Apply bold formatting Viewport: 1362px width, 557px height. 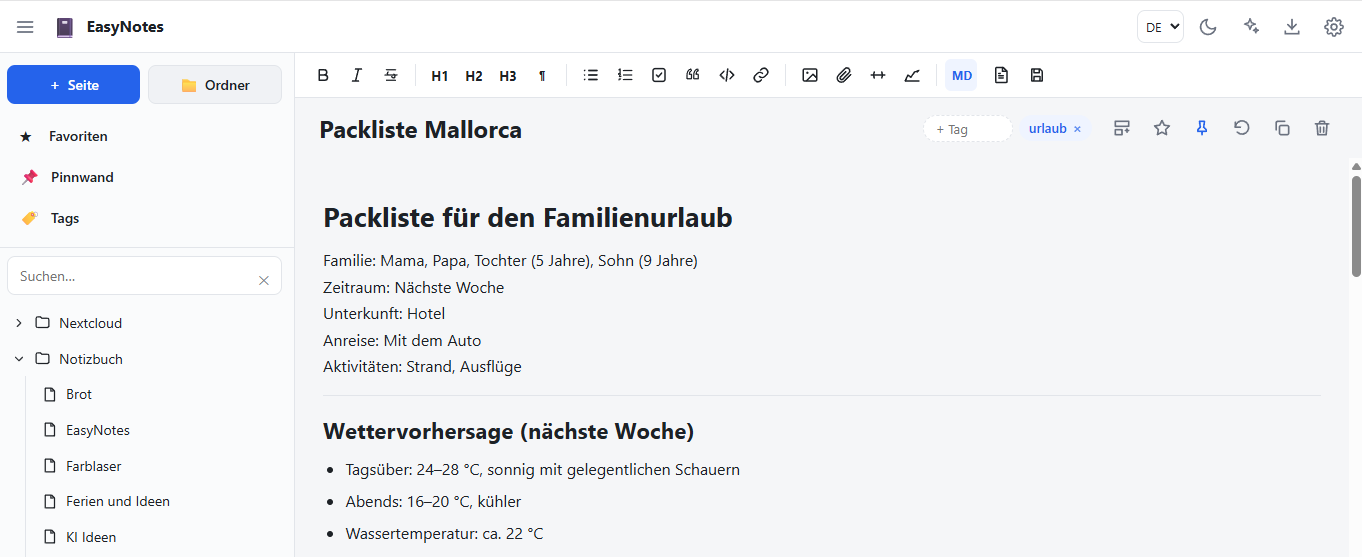coord(323,75)
